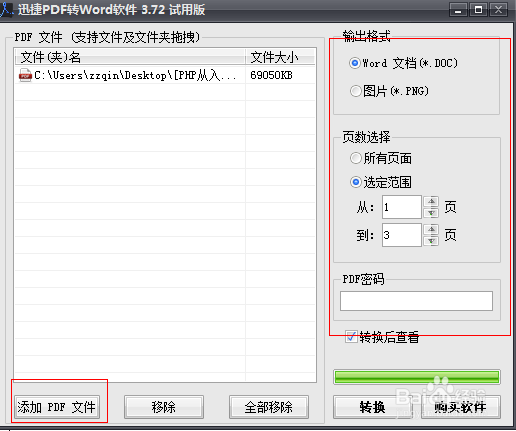Image resolution: width=516 pixels, height=431 pixels.
Task: Maximize the 迅捷PDF转Word window
Action: [478, 10]
